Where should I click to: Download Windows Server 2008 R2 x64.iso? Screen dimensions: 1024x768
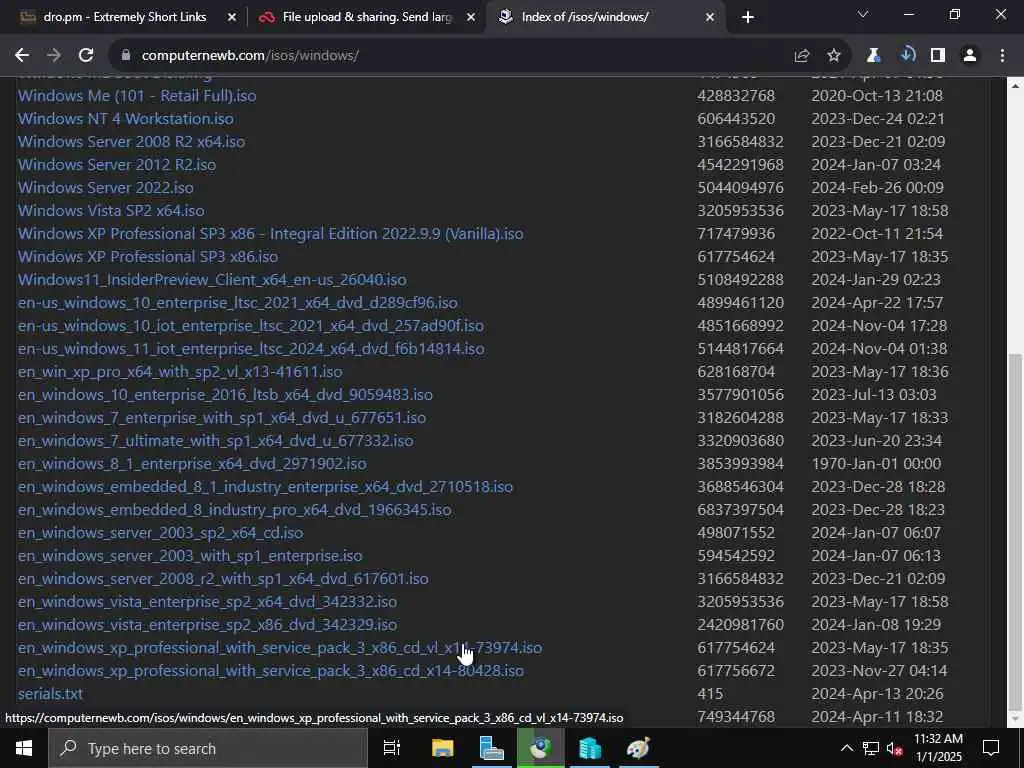pos(131,142)
